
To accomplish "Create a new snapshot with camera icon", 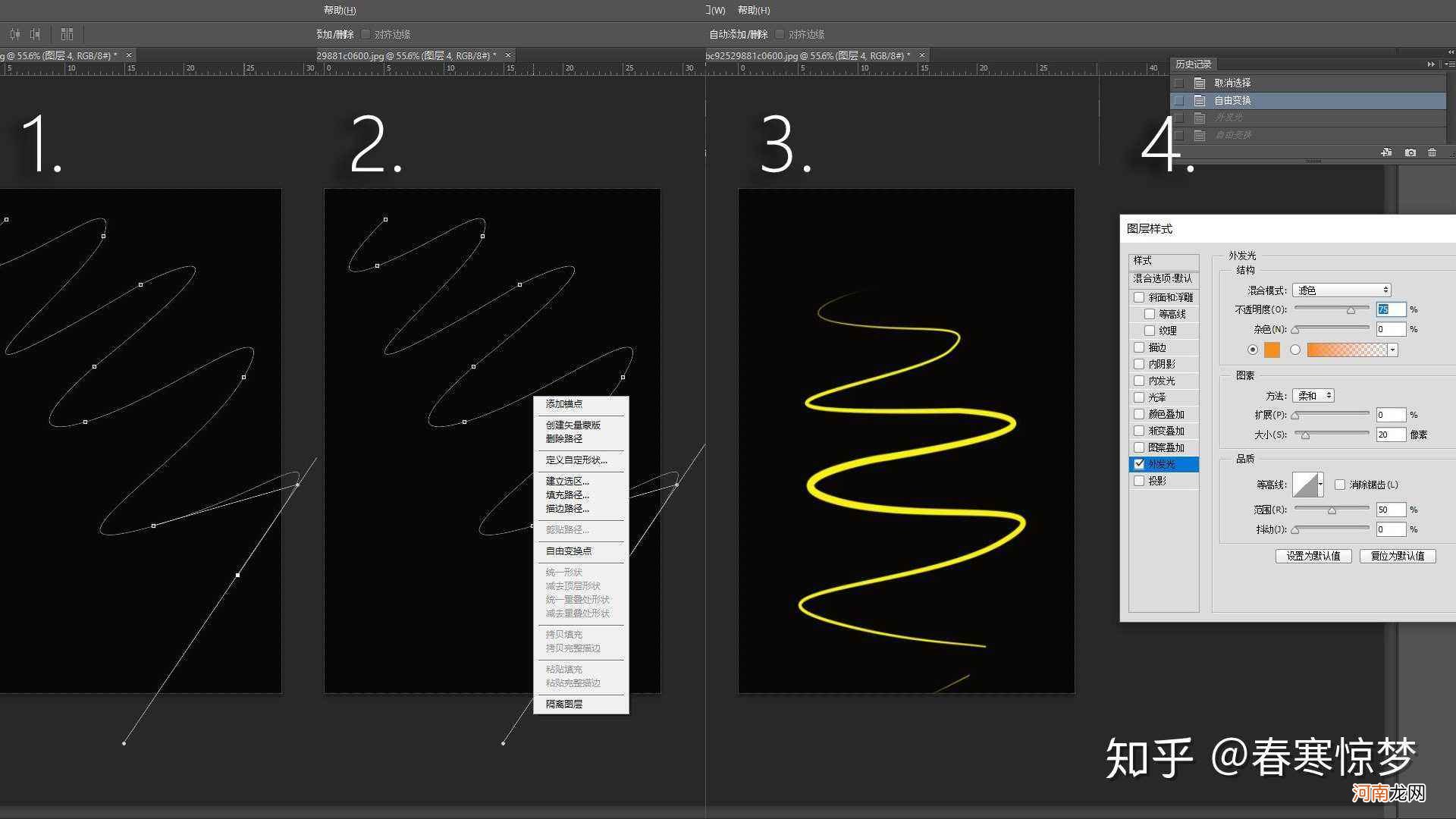I will pyautogui.click(x=1410, y=152).
